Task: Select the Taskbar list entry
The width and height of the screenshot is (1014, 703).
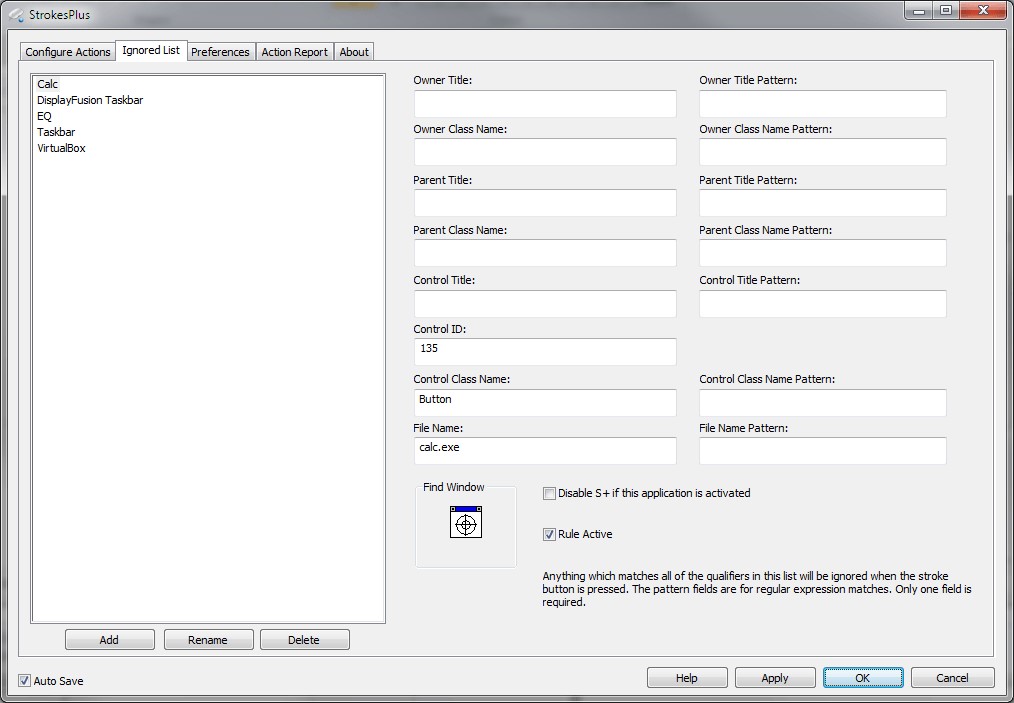Action: 56,132
